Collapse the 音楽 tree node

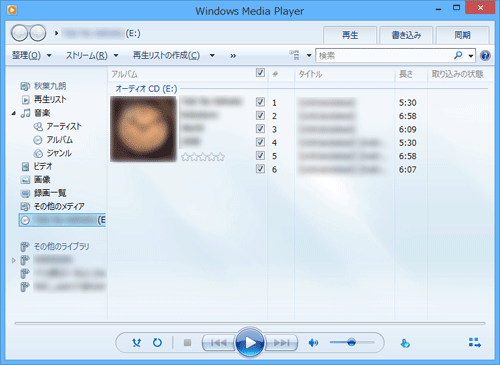(14, 113)
